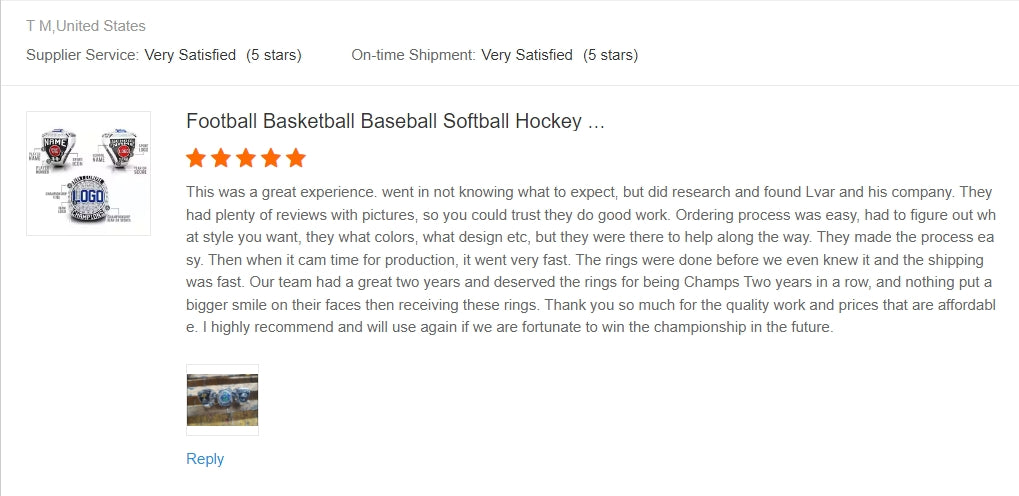1019x496 pixels.
Task: Click the reviewer name T M
Action: 39,26
